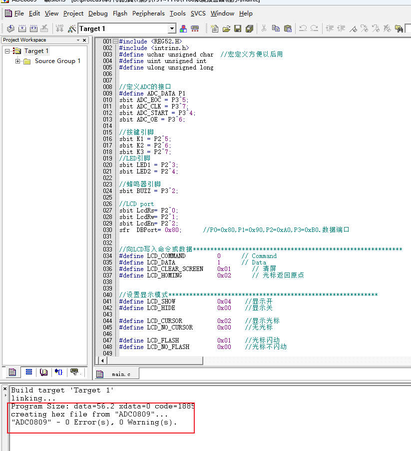Go to the previous bookmark icon
Viewport: 411px width, 451px height.
coord(376,29)
